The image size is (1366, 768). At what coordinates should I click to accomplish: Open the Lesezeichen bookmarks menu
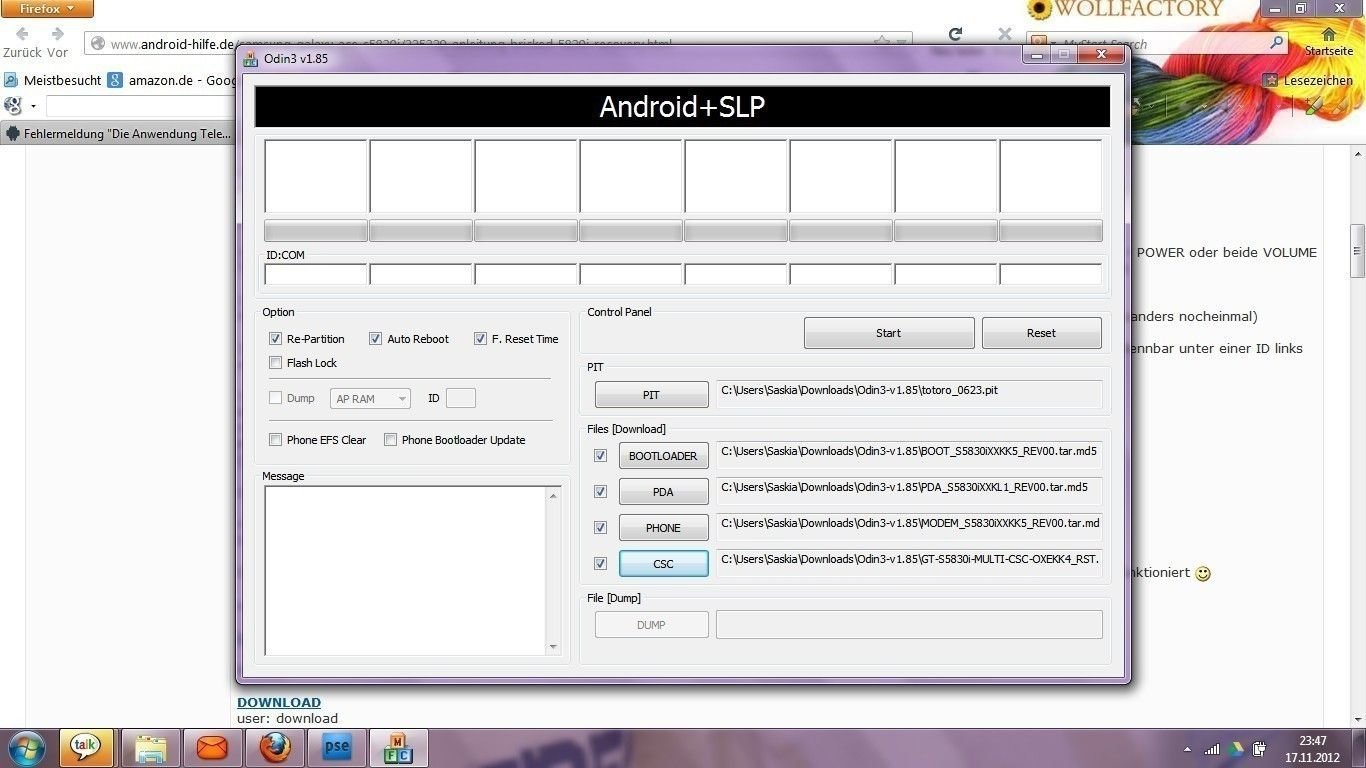pyautogui.click(x=1309, y=80)
